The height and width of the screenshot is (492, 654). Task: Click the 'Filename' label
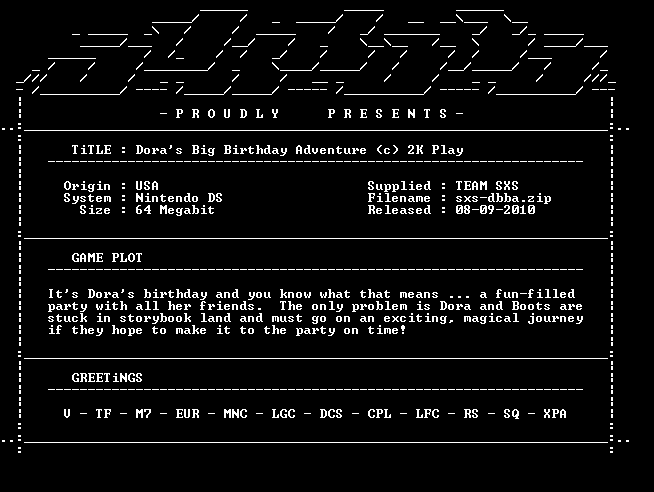[399, 198]
